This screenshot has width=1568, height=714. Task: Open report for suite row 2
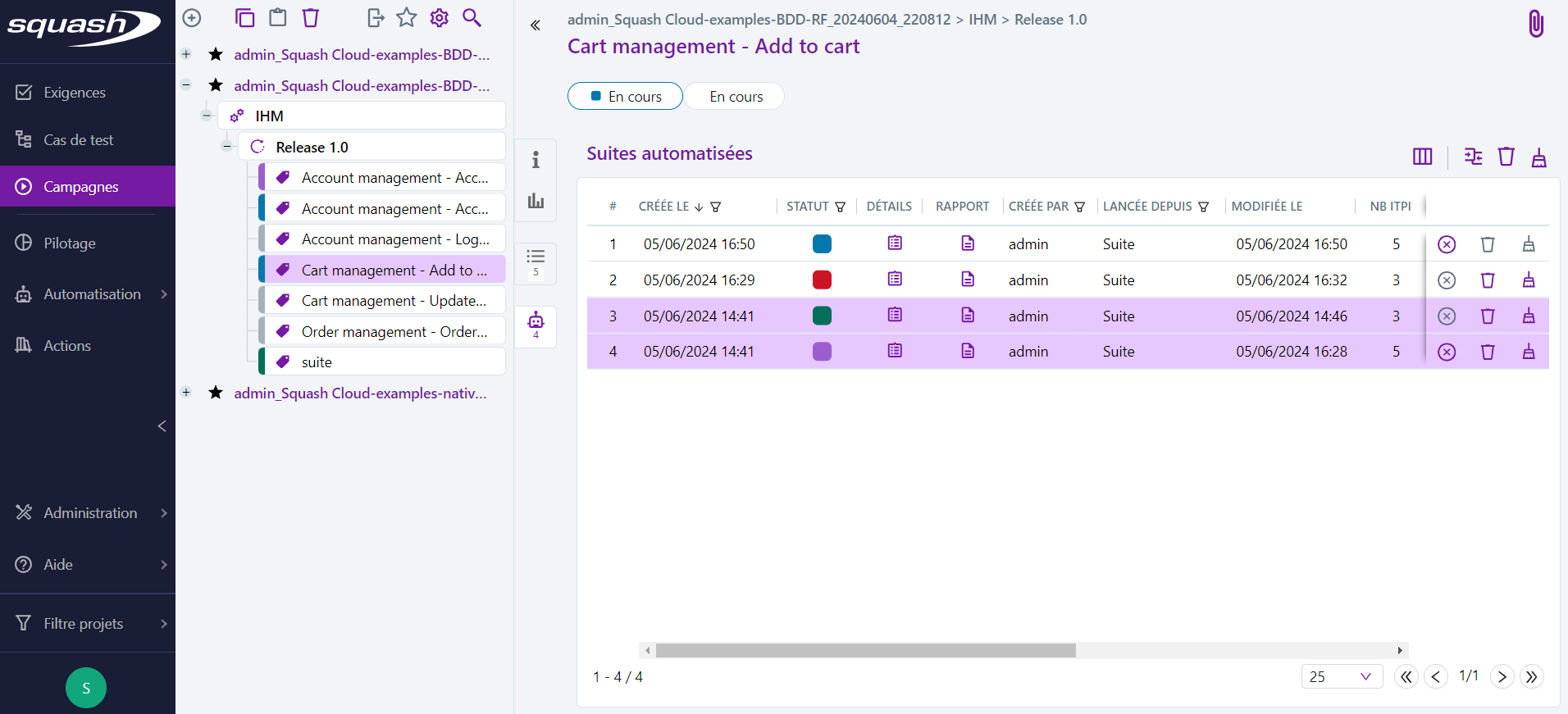tap(968, 280)
